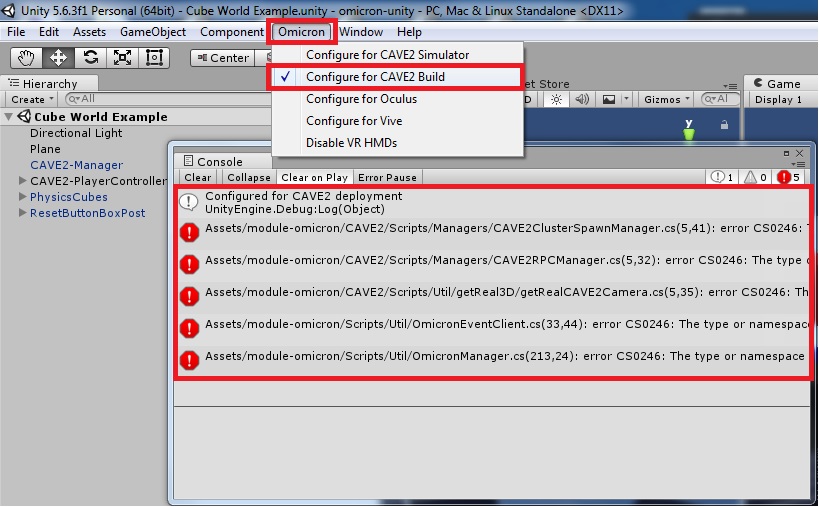Viewport: 819px width, 507px height.
Task: Select the Rect transform tool
Action: pos(154,57)
